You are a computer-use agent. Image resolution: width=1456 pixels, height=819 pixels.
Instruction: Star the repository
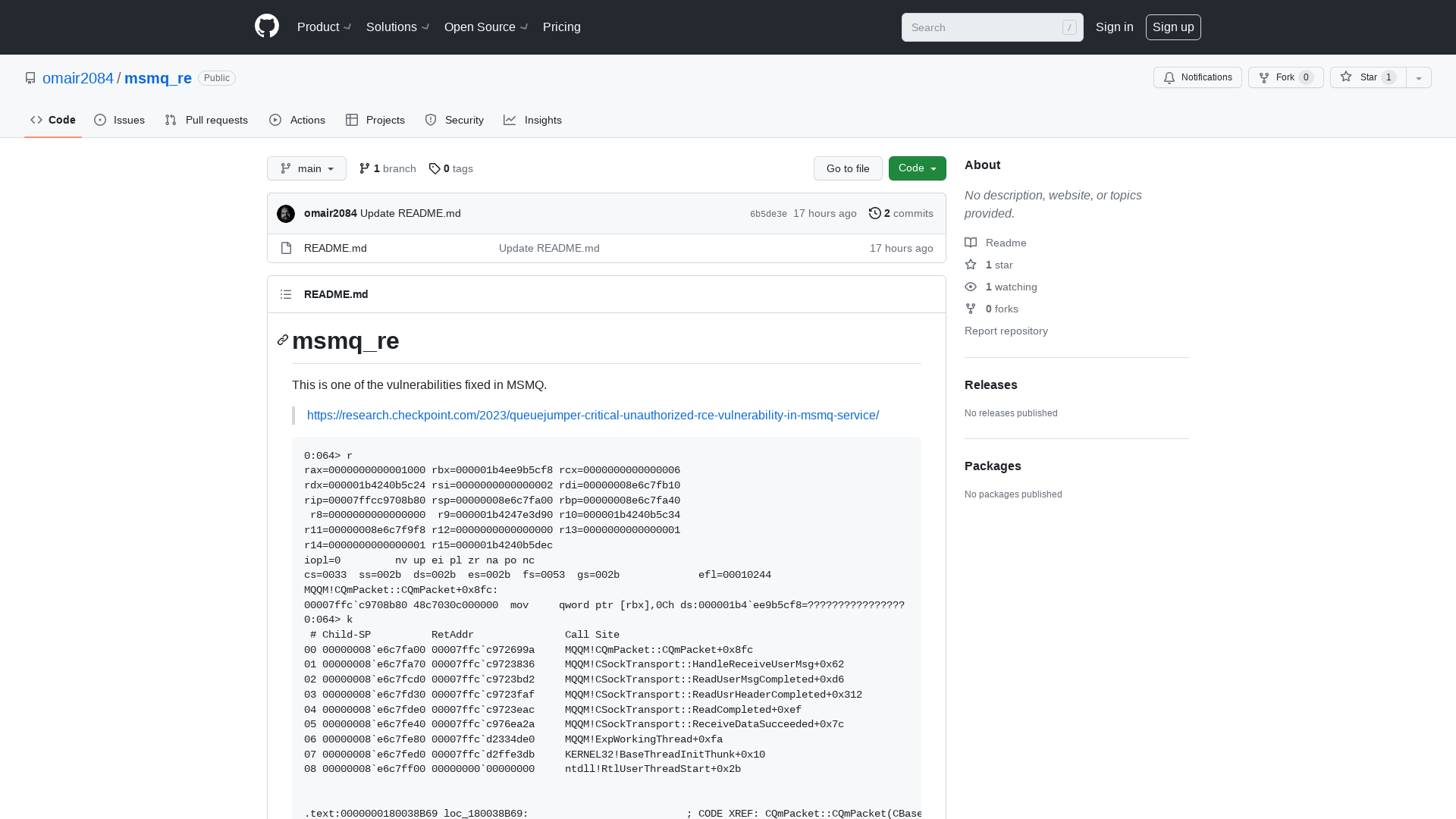(x=1367, y=77)
